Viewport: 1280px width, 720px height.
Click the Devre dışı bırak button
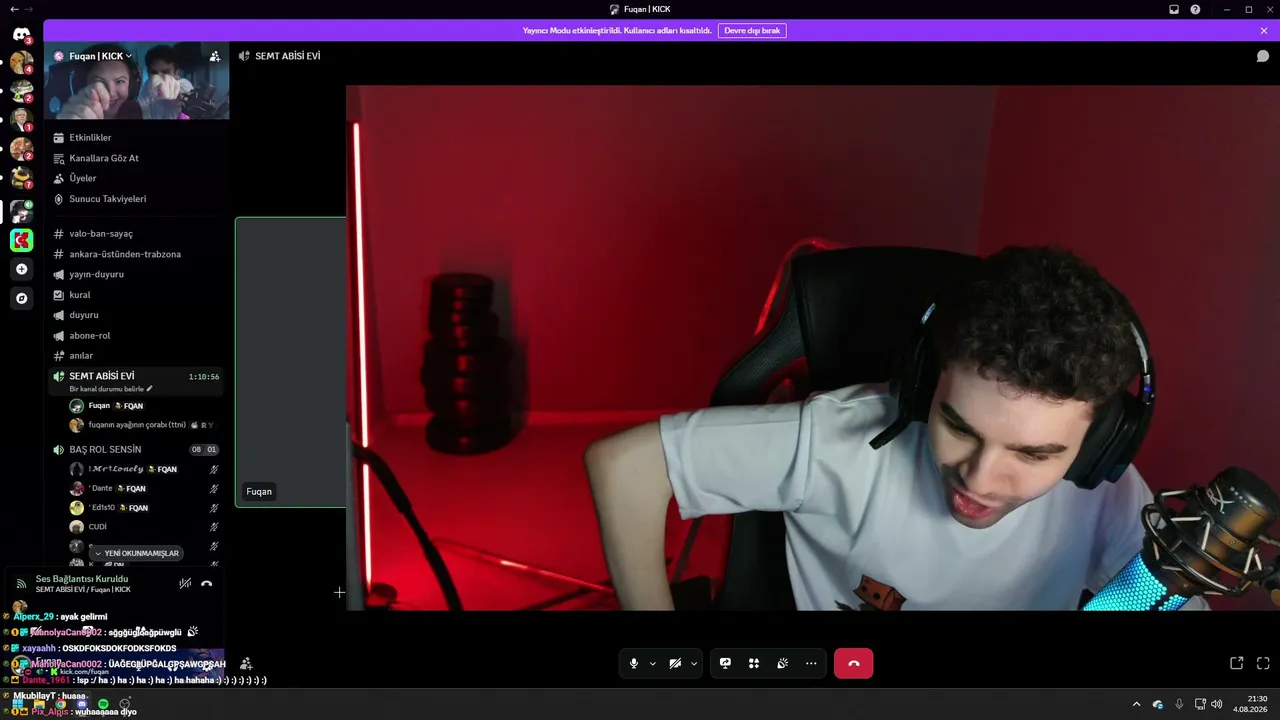point(752,31)
